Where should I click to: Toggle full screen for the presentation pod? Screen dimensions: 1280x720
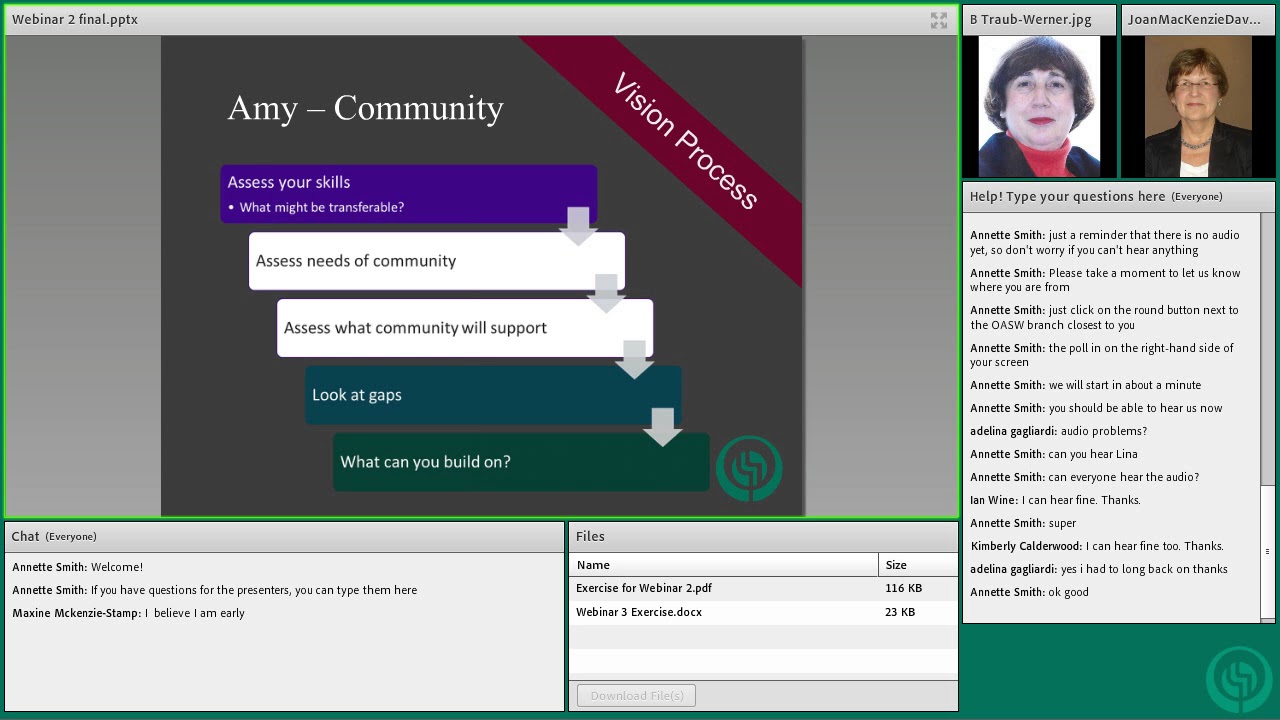tap(938, 20)
